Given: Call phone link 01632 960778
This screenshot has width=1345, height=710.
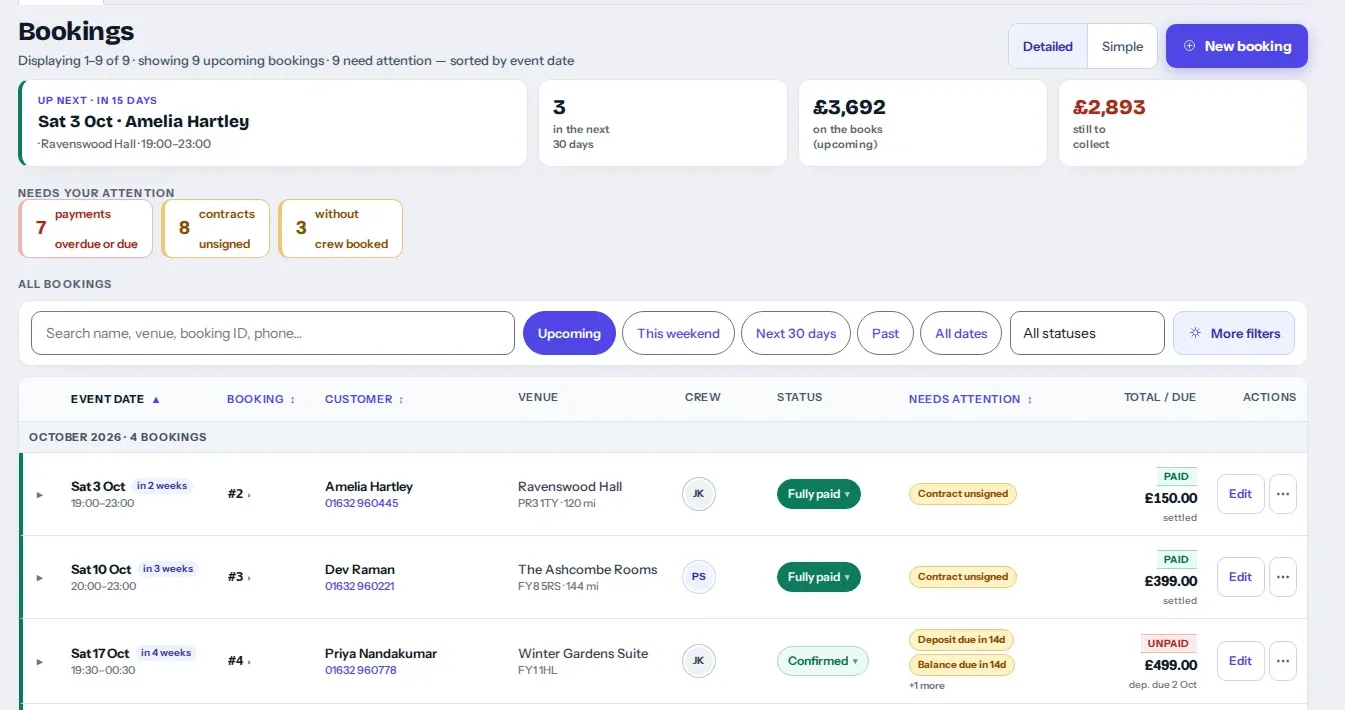Looking at the screenshot, I should pos(361,670).
